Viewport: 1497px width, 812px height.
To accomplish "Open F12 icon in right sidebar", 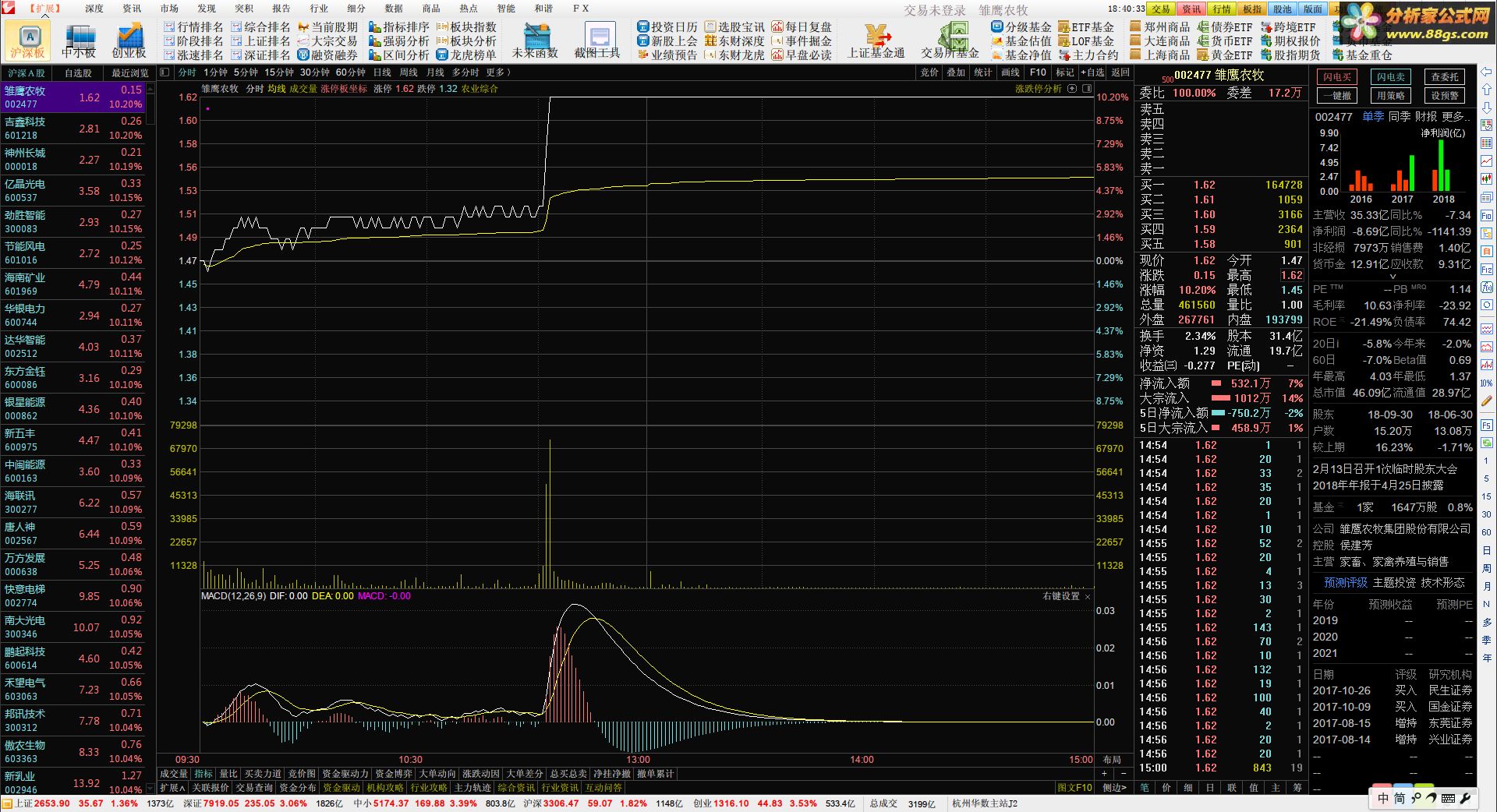I will pyautogui.click(x=1487, y=270).
